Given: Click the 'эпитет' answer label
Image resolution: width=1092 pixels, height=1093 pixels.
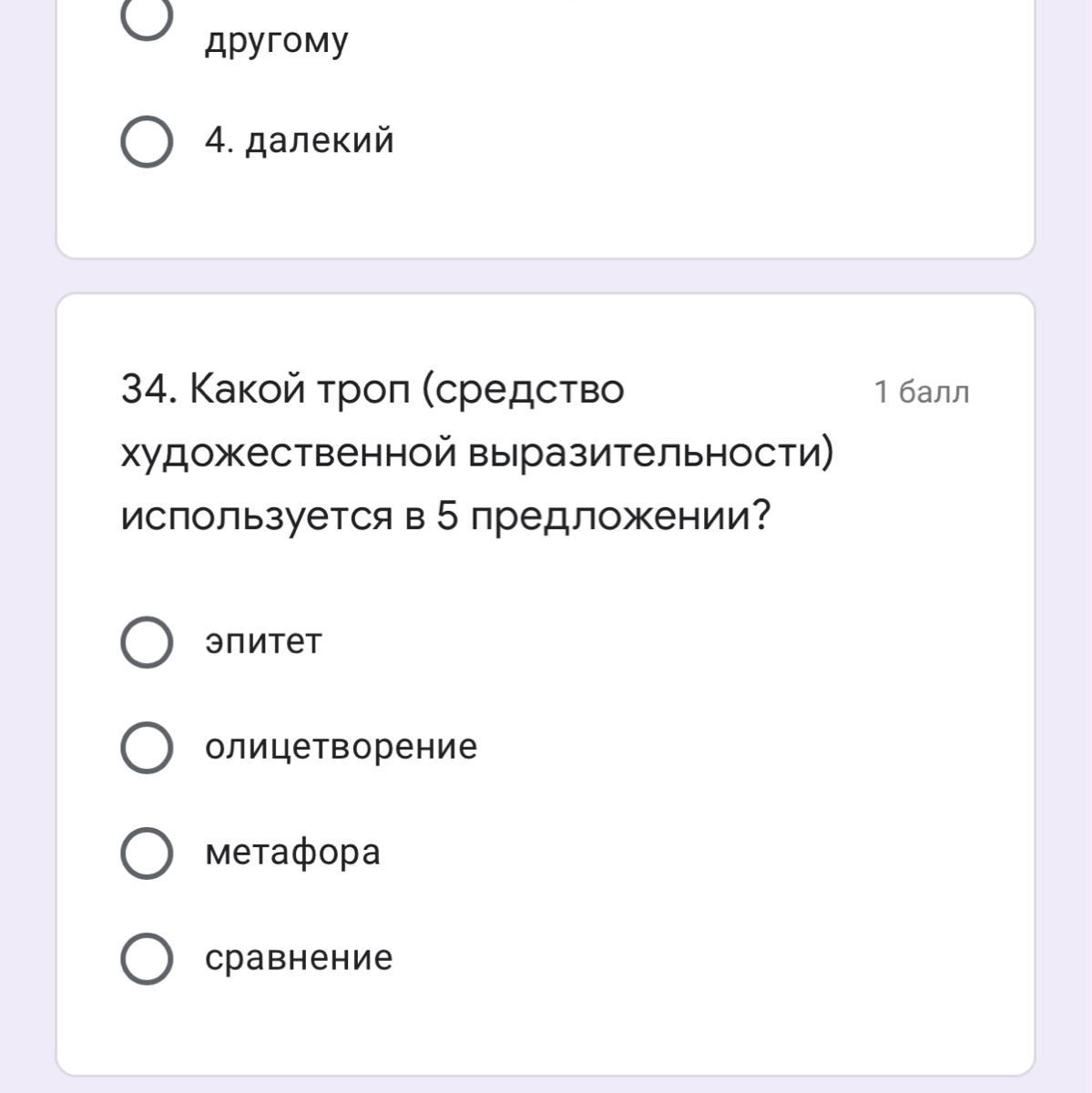Looking at the screenshot, I should pos(263,642).
